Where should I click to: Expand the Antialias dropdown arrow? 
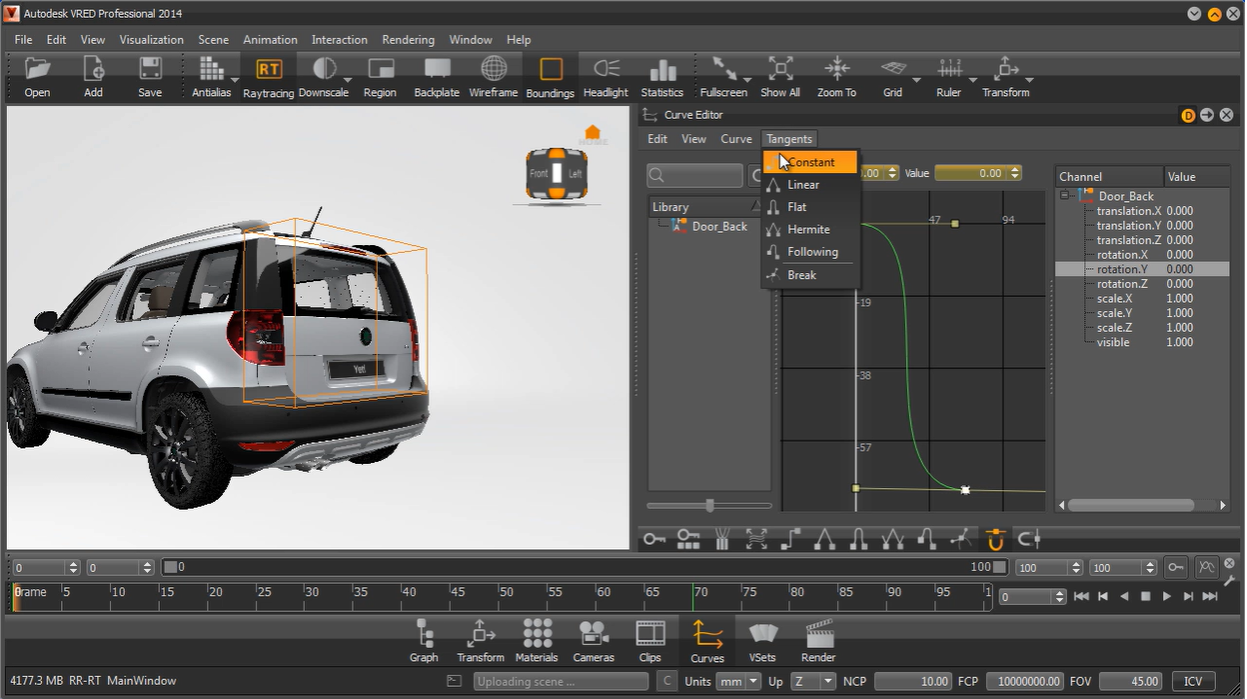(x=235, y=80)
